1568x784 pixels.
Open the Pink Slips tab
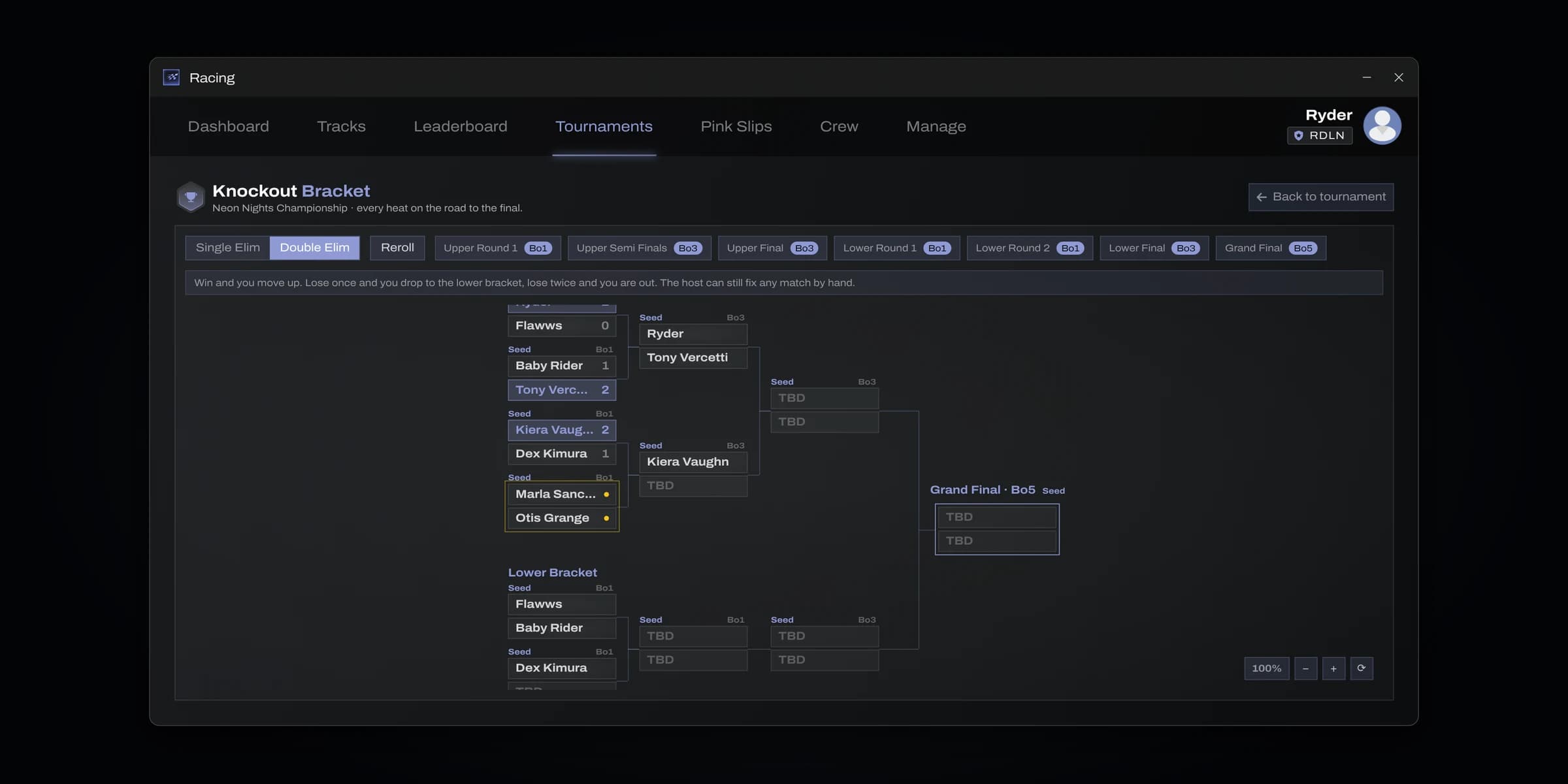[x=736, y=126]
